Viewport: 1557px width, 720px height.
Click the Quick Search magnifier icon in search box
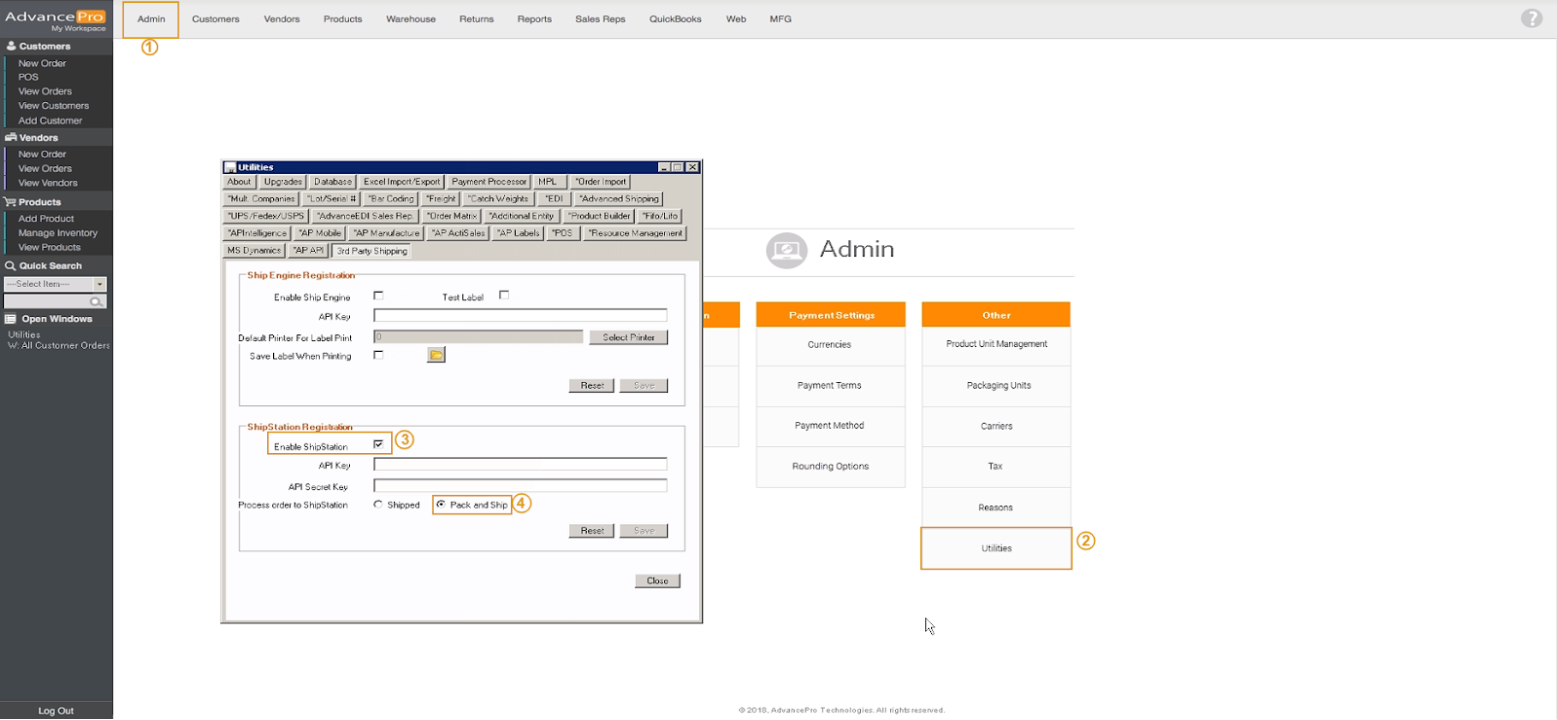pyautogui.click(x=97, y=301)
